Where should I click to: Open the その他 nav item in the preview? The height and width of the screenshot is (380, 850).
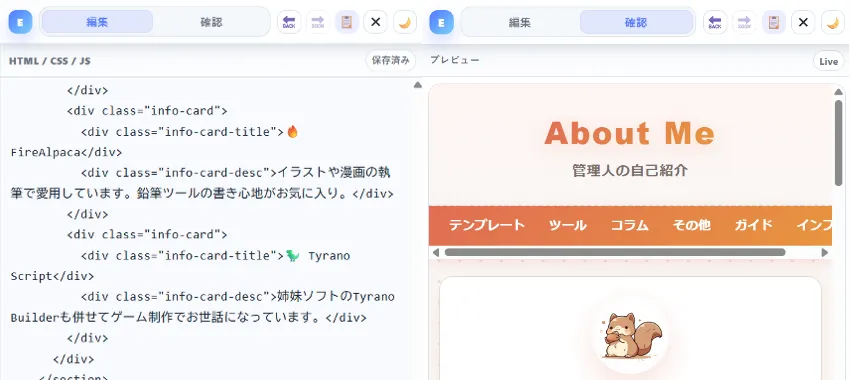pos(691,225)
